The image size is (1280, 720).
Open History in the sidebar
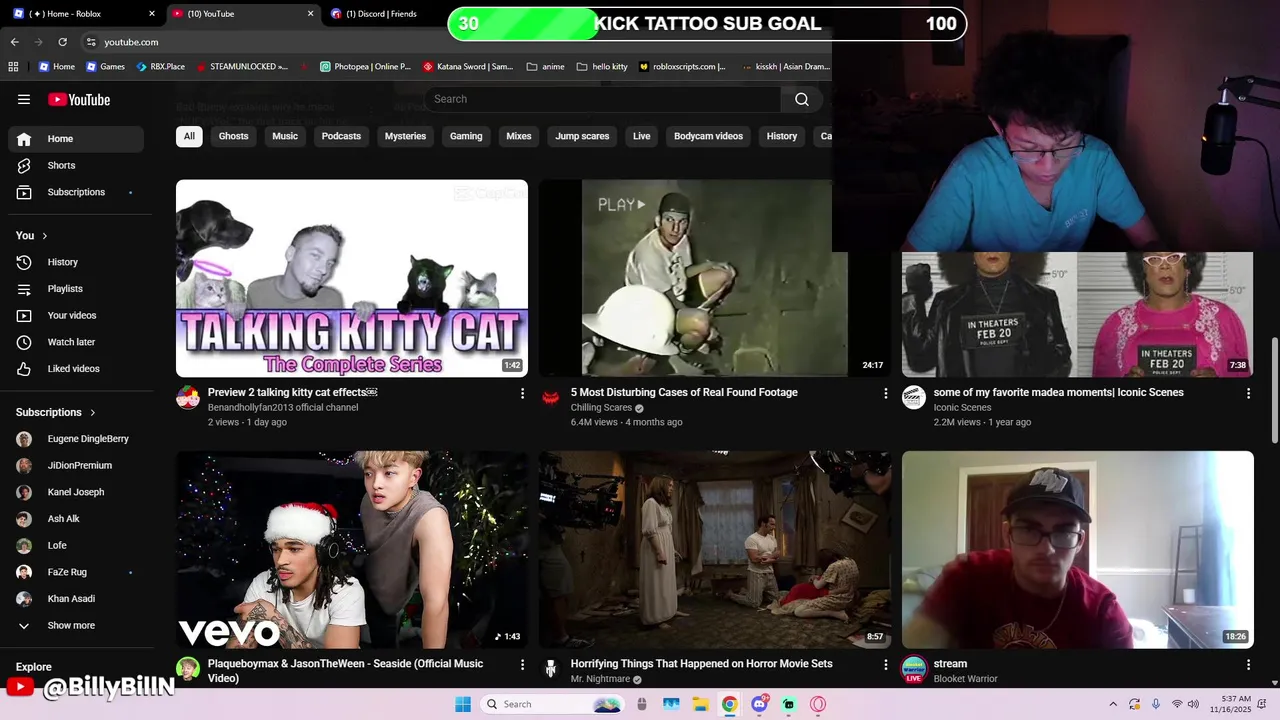76,262
